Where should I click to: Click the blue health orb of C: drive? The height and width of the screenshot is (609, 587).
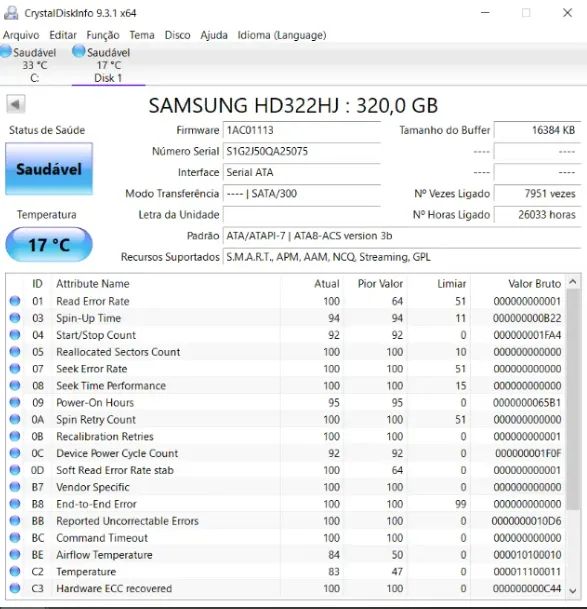5,52
